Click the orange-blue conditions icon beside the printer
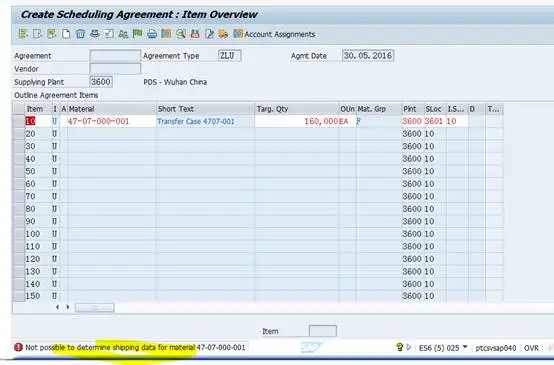The width and height of the screenshot is (554, 365). point(166,34)
